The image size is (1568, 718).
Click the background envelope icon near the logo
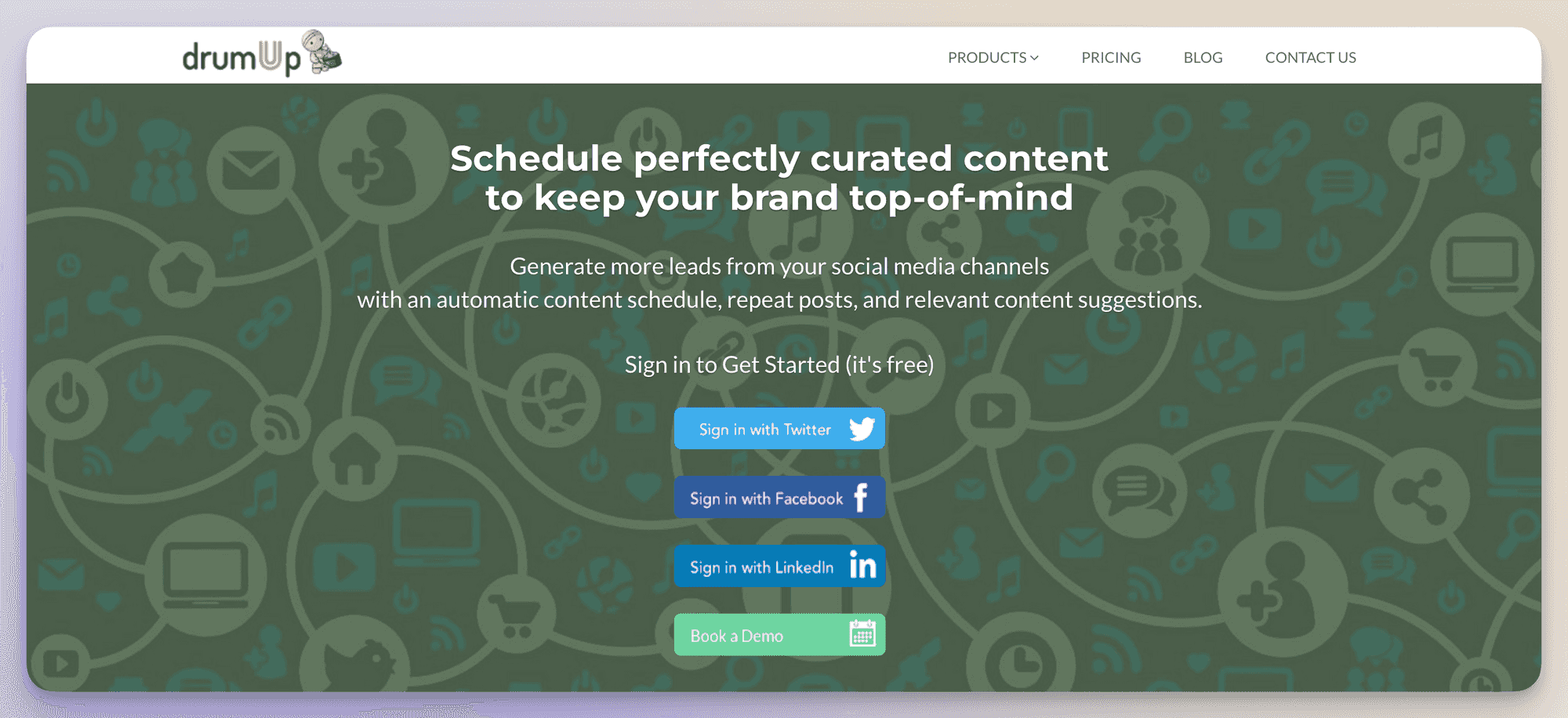[250, 170]
